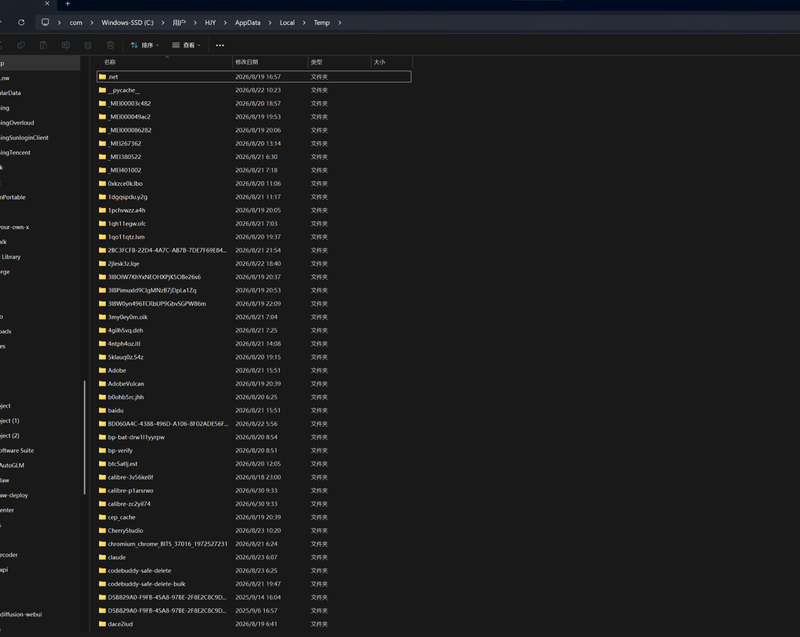Open a new Explorer tab with plus
The image size is (800, 637).
click(67, 4)
